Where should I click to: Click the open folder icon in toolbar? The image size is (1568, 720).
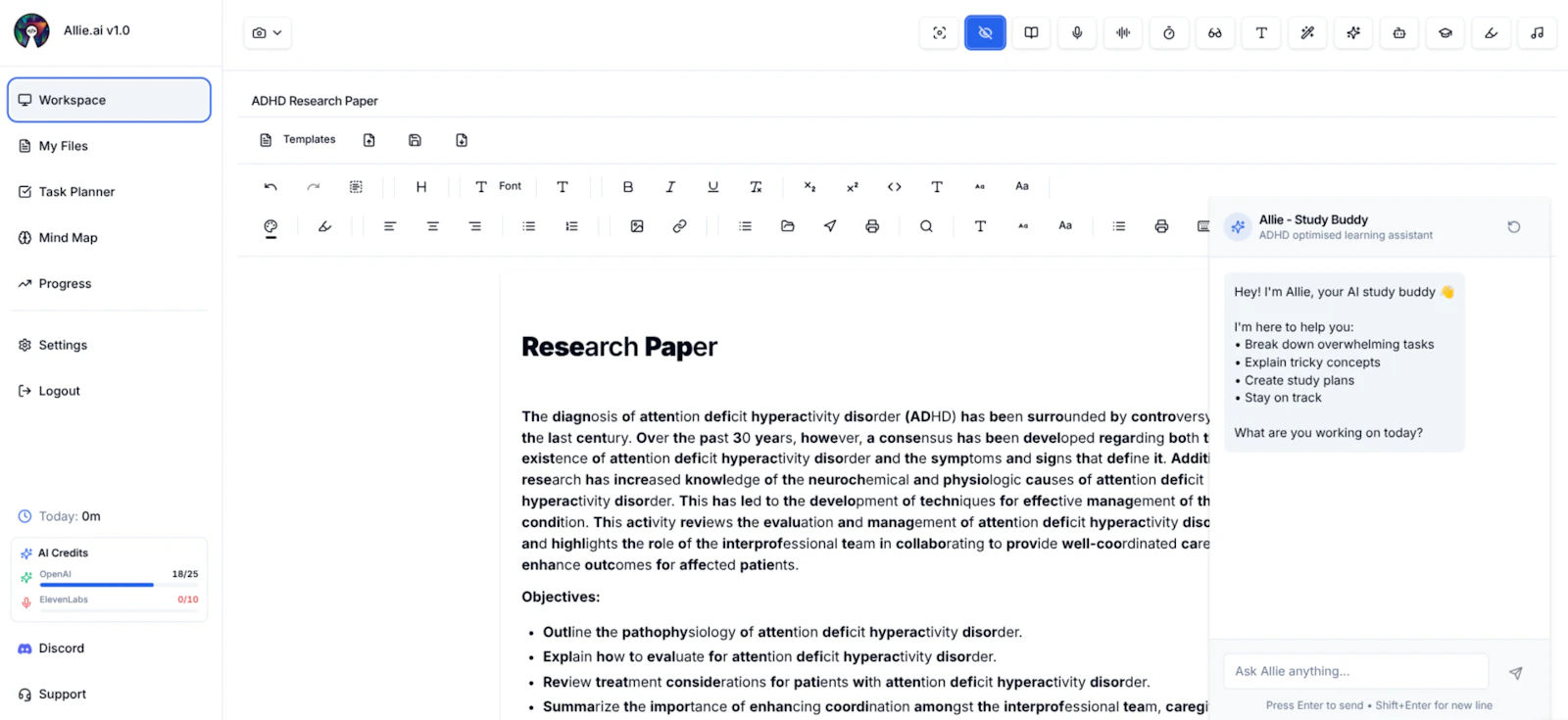[788, 226]
